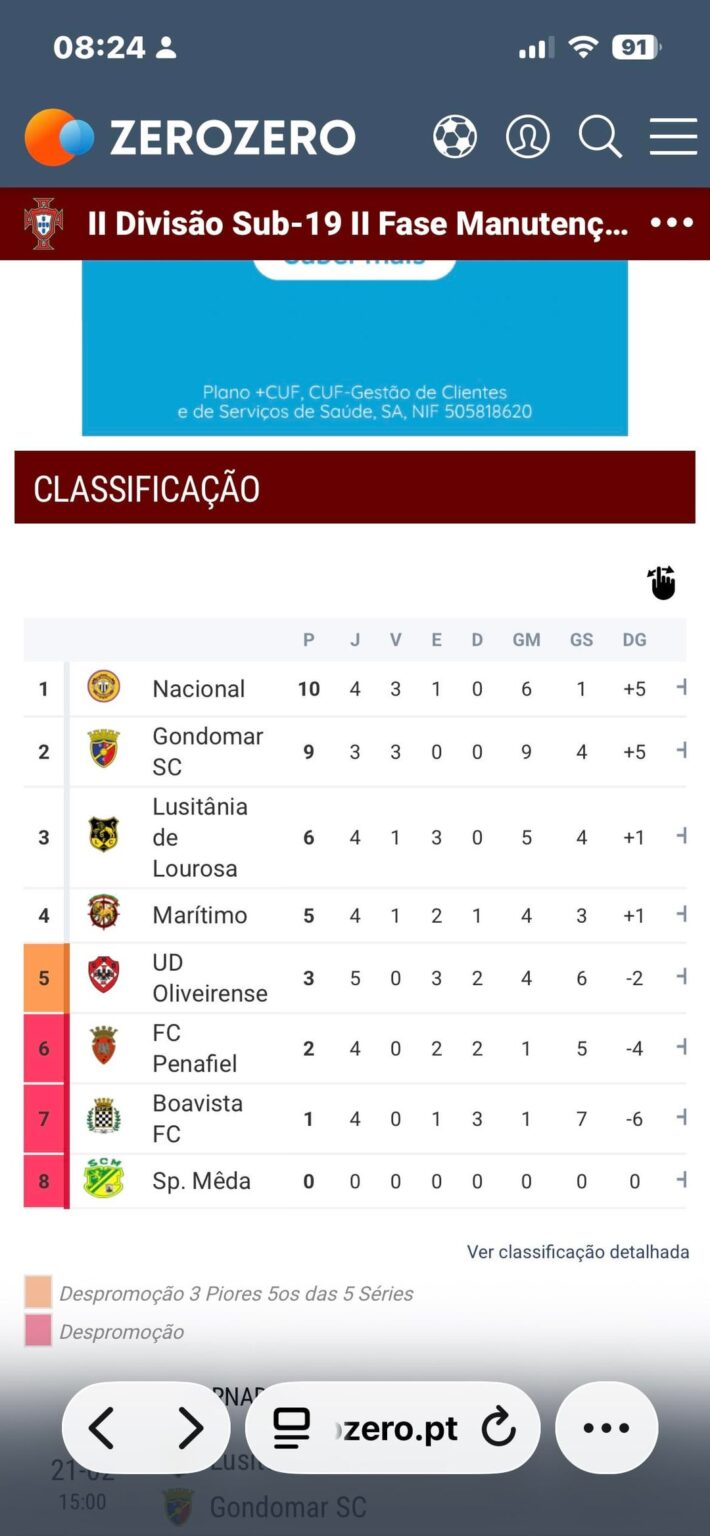Click the search icon
710x1536 pixels.
tap(600, 138)
